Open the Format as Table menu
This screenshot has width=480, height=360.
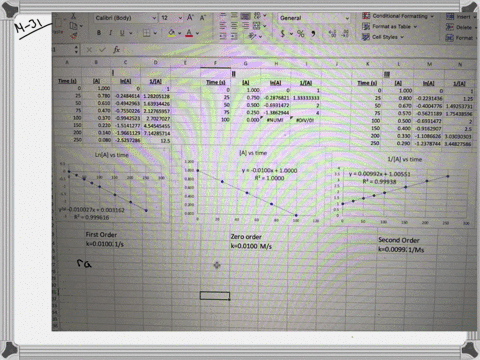390,26
